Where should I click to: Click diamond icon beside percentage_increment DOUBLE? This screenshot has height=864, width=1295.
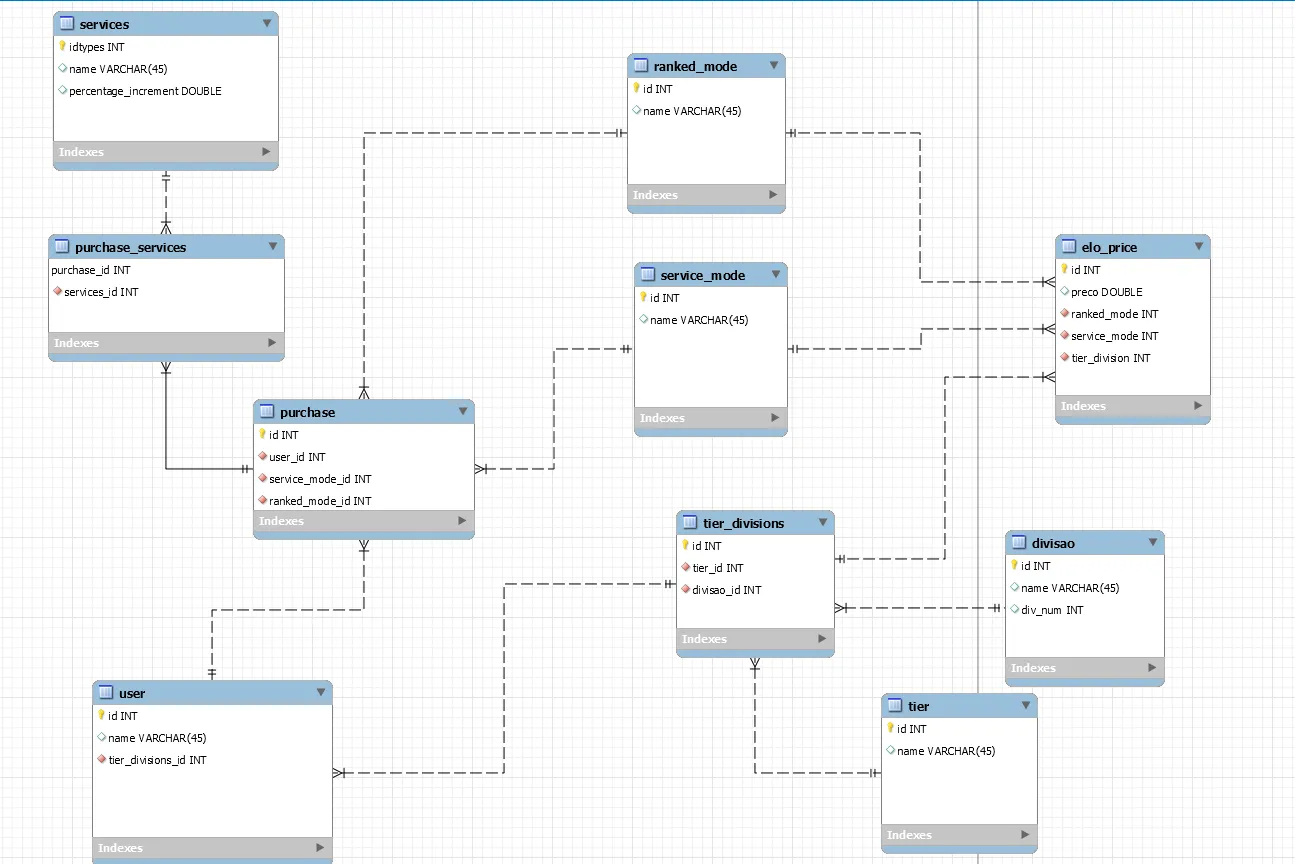[x=62, y=91]
